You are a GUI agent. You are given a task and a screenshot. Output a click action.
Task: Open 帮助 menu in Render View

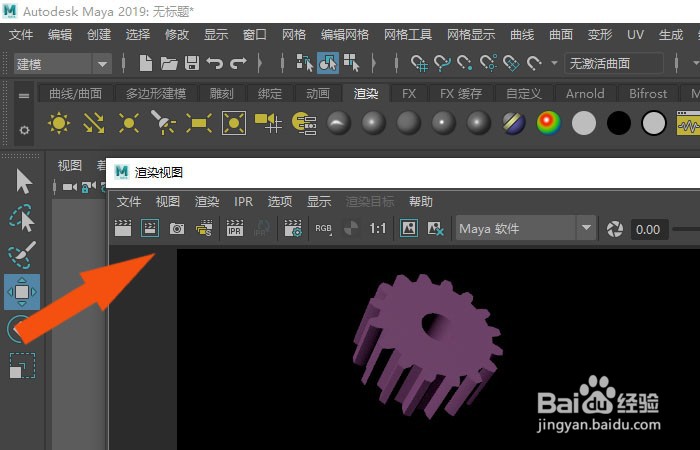pyautogui.click(x=421, y=202)
